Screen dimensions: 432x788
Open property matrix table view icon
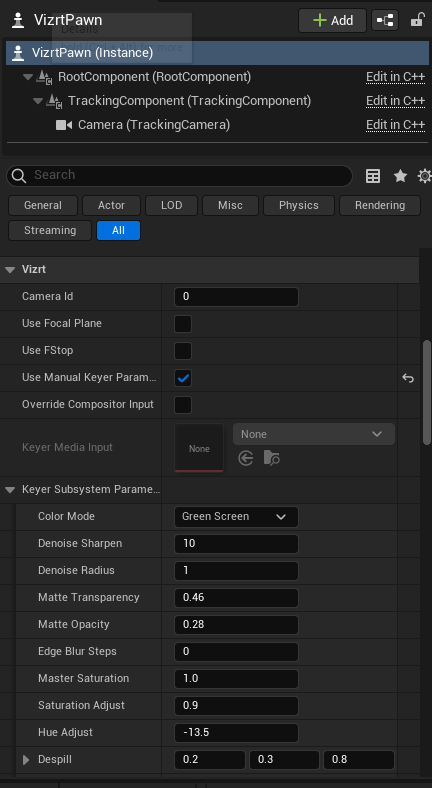pyautogui.click(x=373, y=176)
